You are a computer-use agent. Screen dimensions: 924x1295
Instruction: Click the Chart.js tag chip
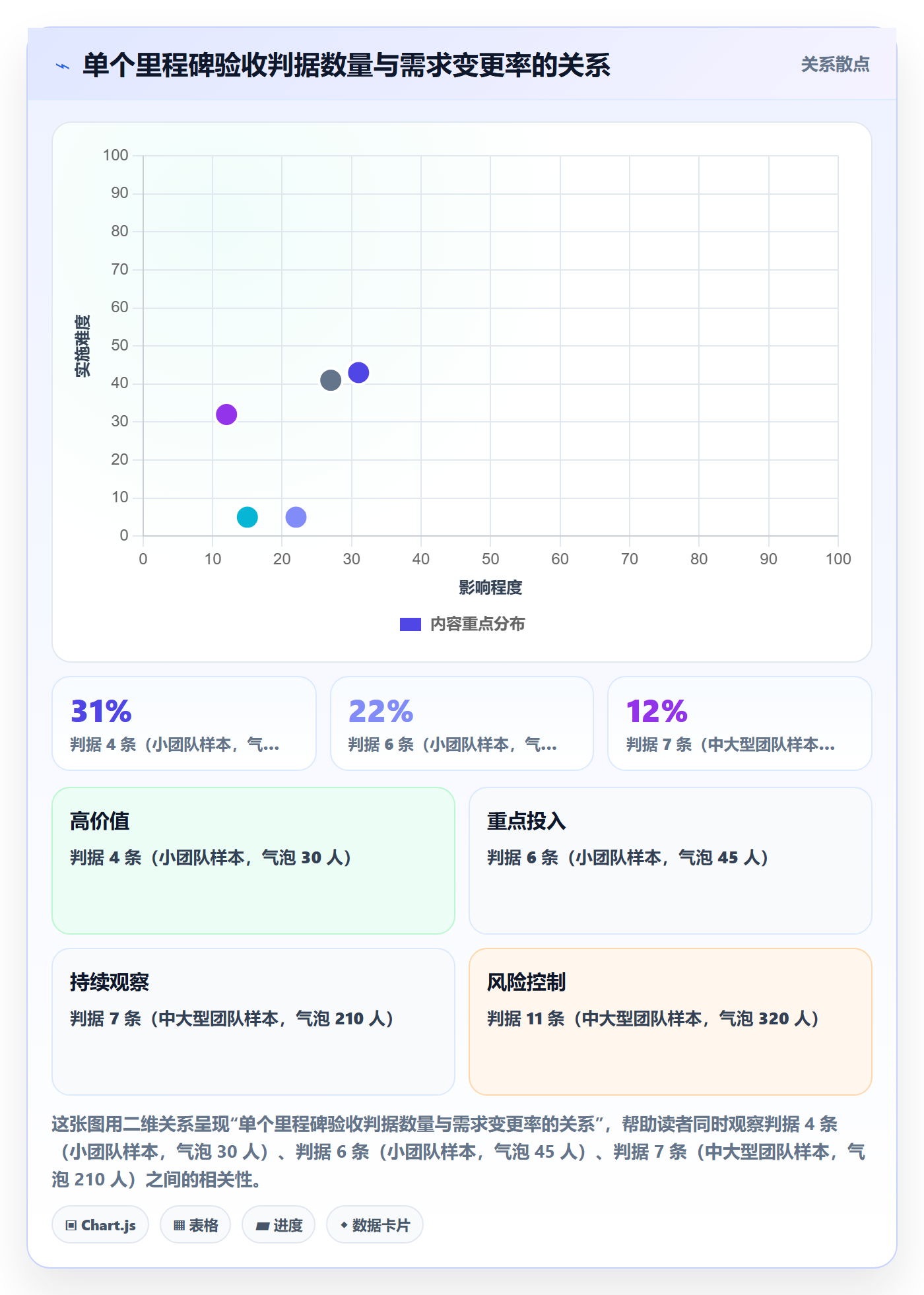click(x=100, y=1225)
